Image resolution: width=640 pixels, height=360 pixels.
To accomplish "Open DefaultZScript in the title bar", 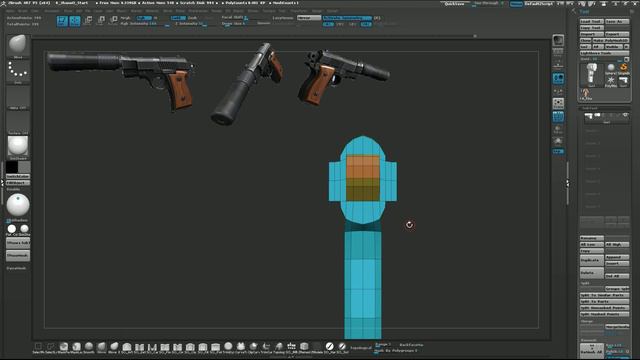I will [x=538, y=4].
